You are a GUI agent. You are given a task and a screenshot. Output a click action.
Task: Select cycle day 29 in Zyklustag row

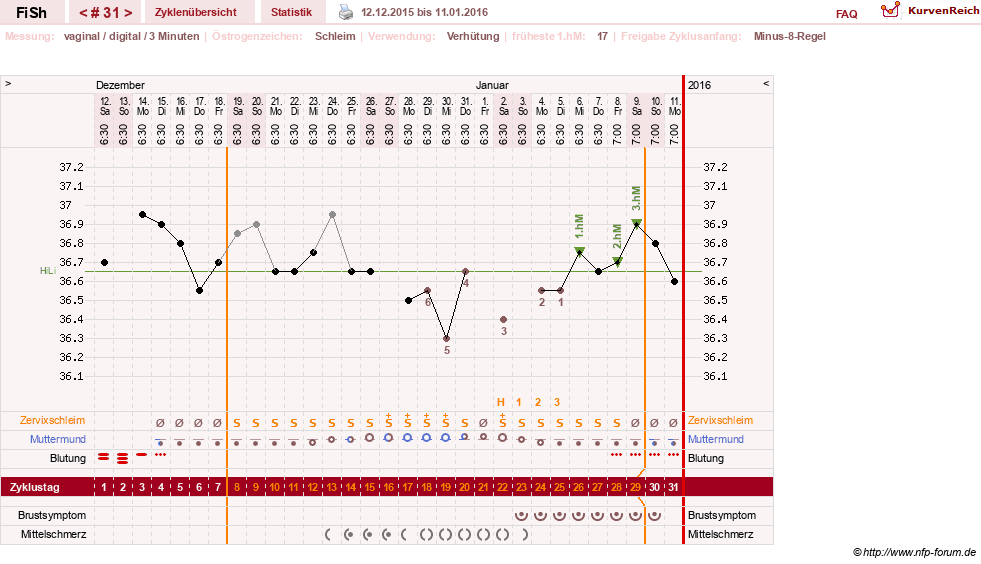coord(636,487)
